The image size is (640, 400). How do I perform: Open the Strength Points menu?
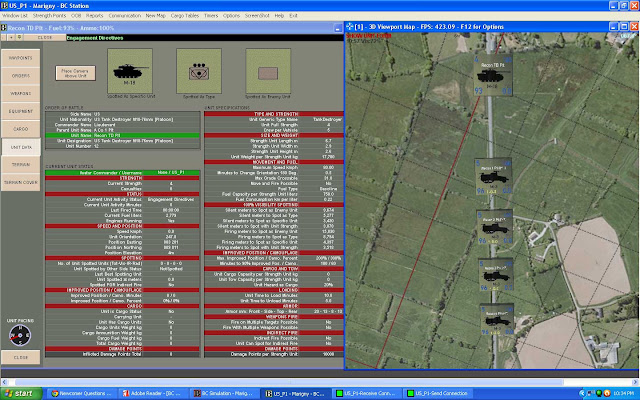coord(49,16)
